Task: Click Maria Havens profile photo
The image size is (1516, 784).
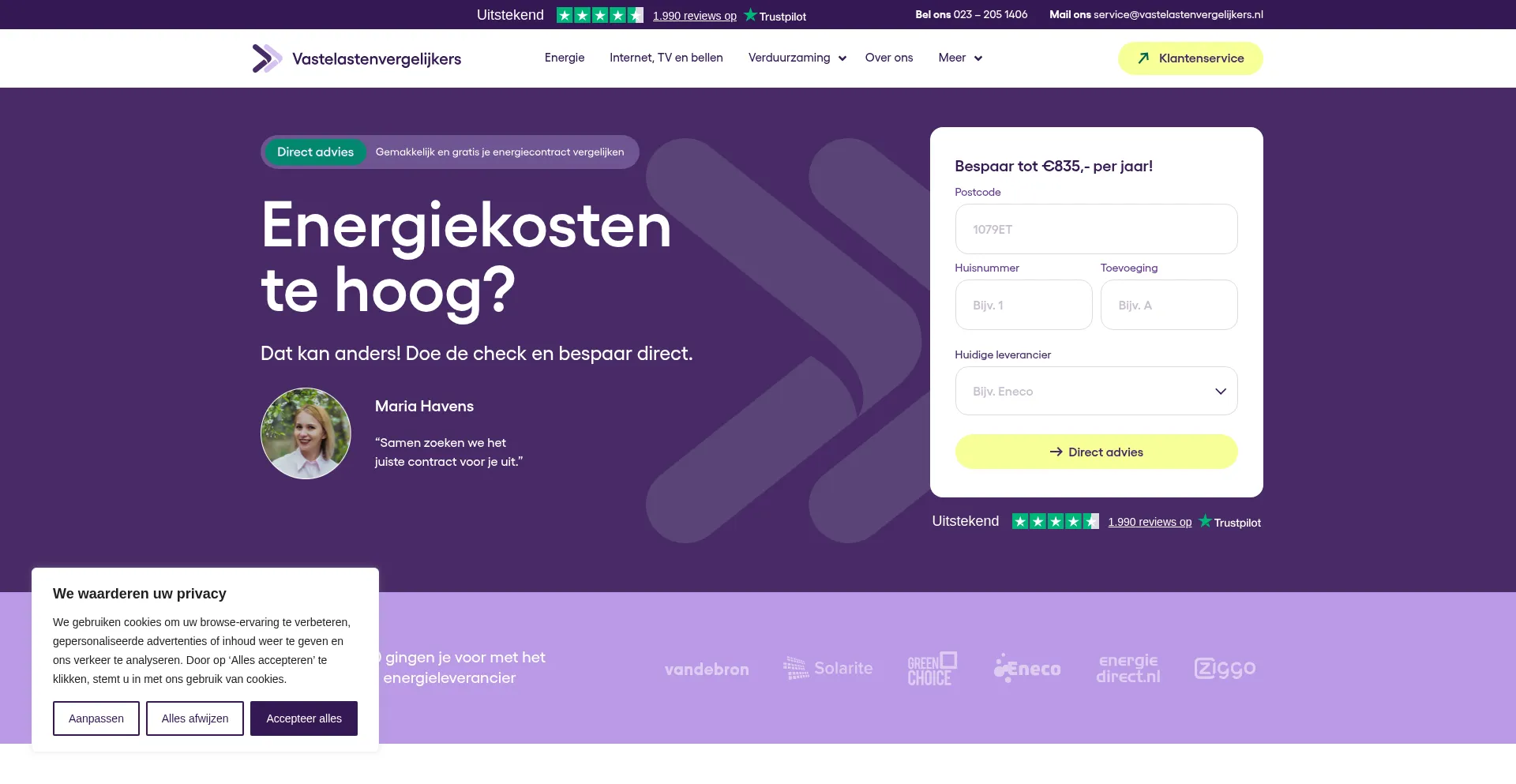Action: [306, 433]
